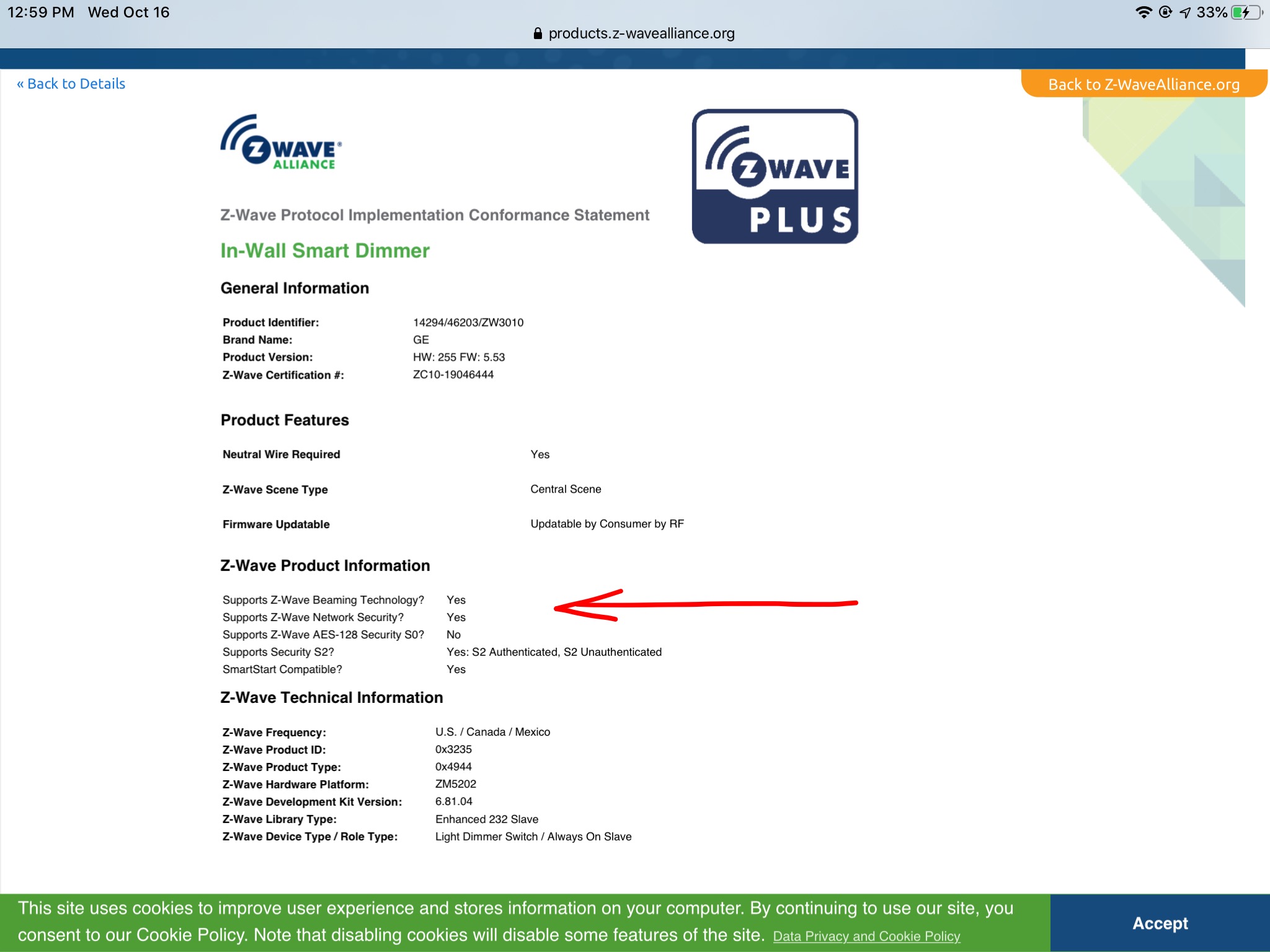
Task: Click the "Central Scene" value
Action: pyautogui.click(x=566, y=489)
